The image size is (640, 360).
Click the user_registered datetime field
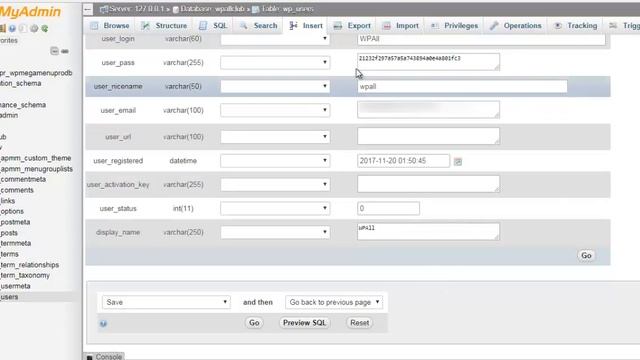click(x=403, y=161)
